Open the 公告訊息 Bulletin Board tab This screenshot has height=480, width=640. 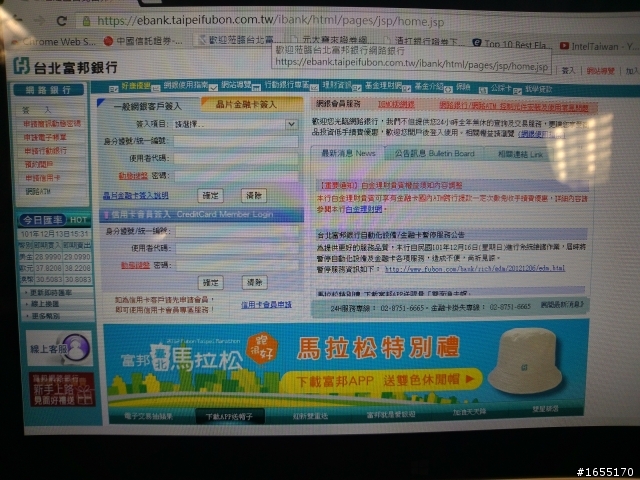pos(434,153)
